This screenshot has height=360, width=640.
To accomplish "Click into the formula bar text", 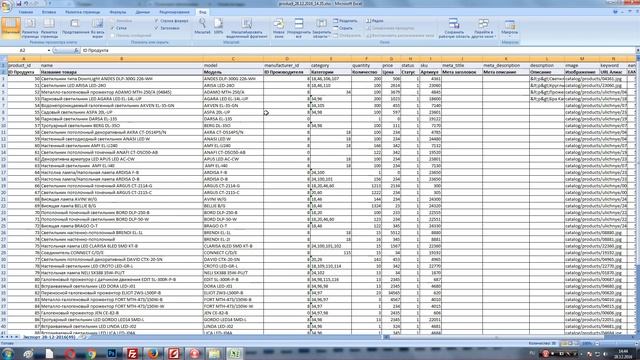I will coord(357,50).
